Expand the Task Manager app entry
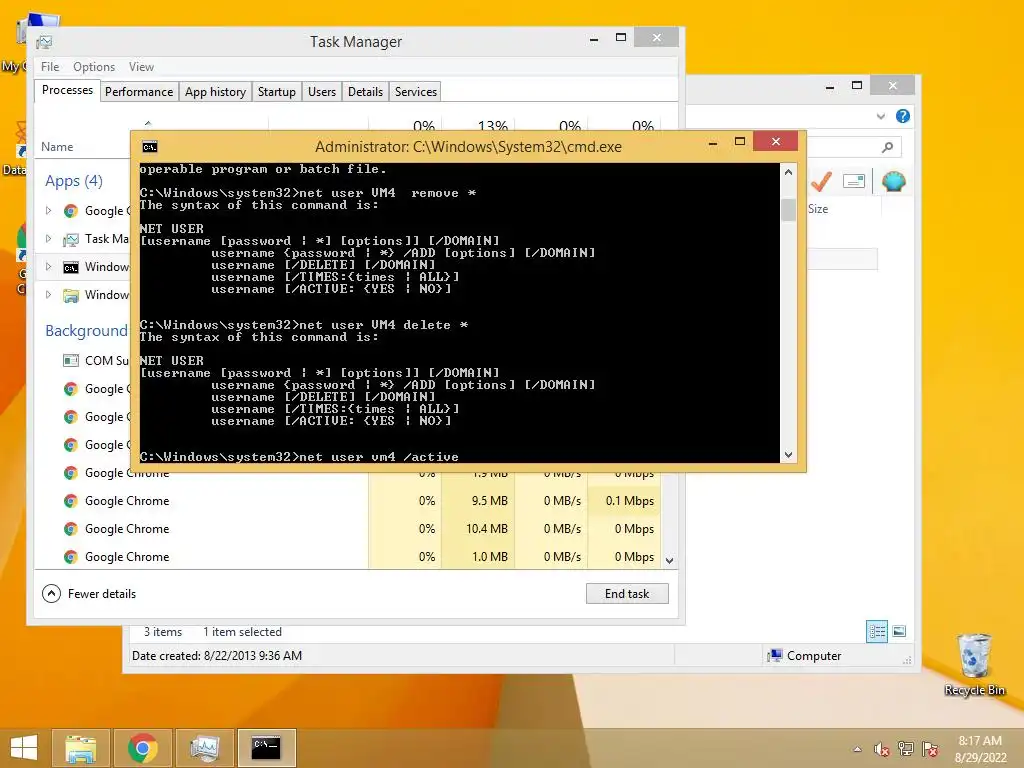The image size is (1024, 768). click(48, 238)
